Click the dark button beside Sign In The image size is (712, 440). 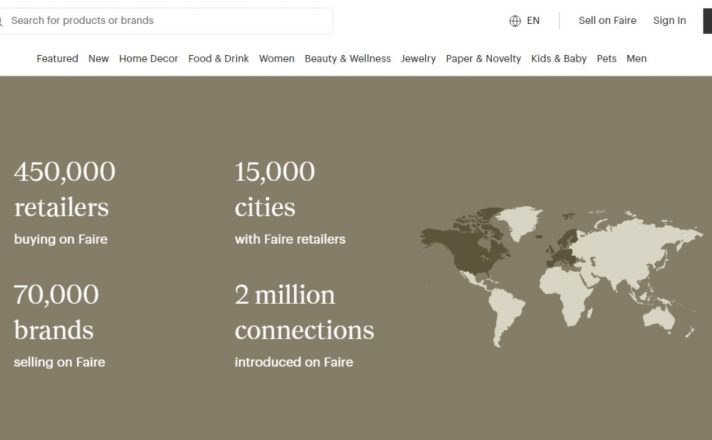pos(707,21)
